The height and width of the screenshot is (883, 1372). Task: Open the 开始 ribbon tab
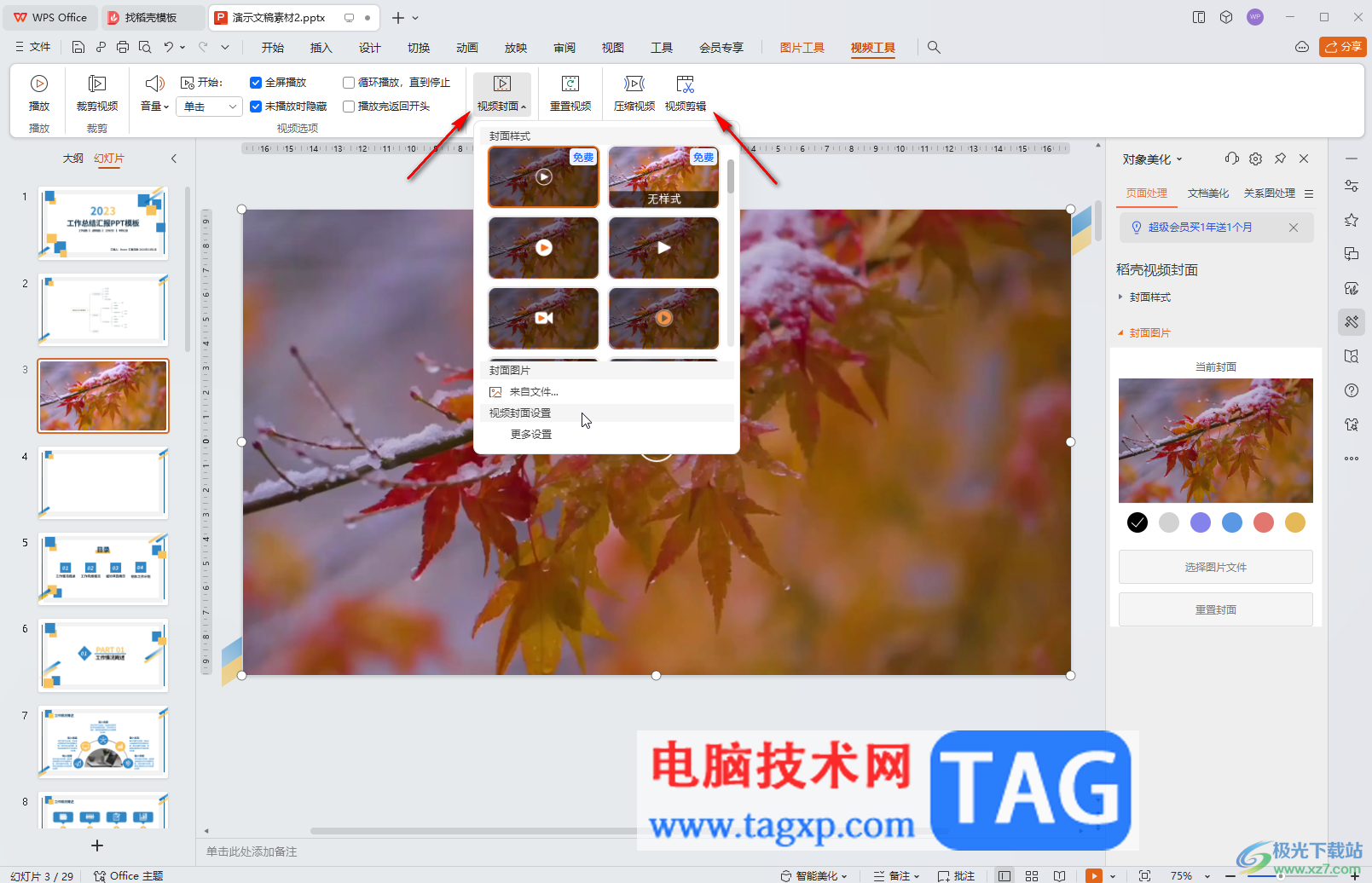tap(273, 48)
